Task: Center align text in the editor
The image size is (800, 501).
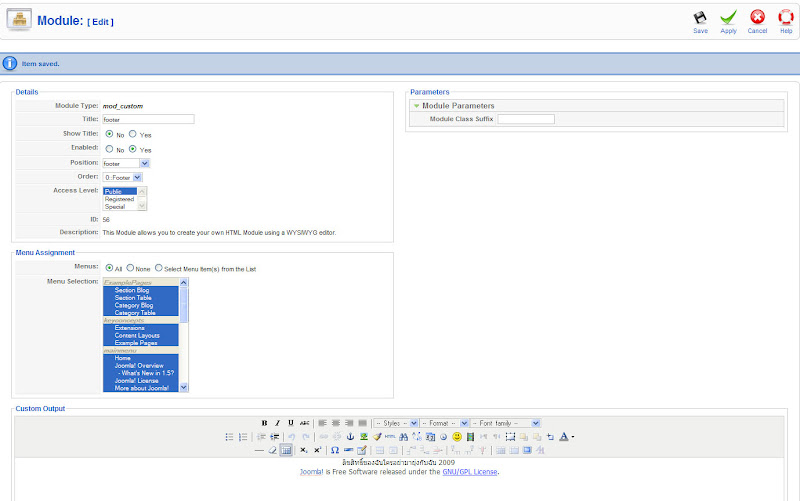Action: tap(336, 423)
